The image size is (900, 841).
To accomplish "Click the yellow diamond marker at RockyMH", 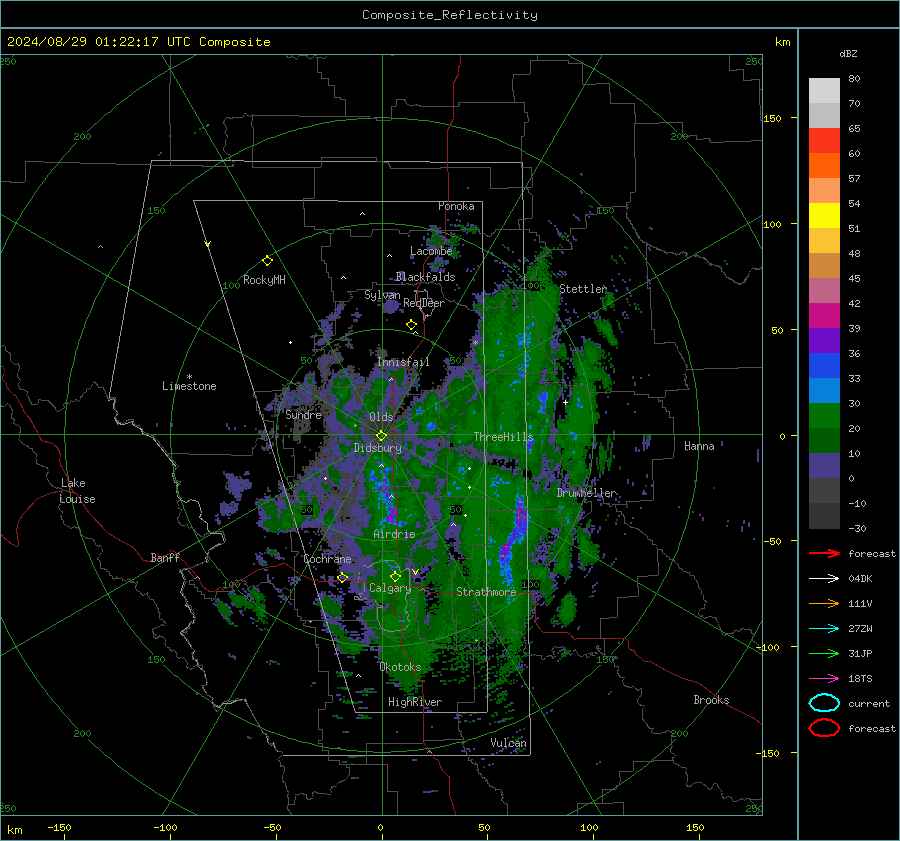I will pyautogui.click(x=267, y=261).
